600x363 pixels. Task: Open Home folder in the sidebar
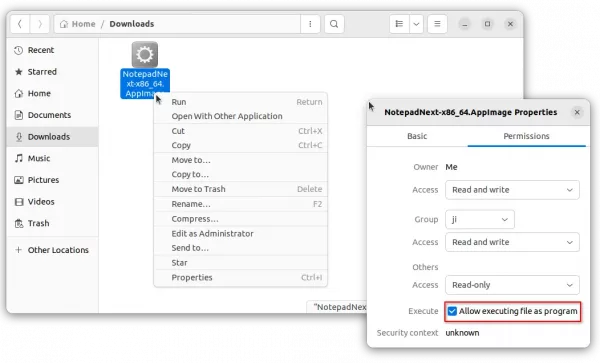52,93
